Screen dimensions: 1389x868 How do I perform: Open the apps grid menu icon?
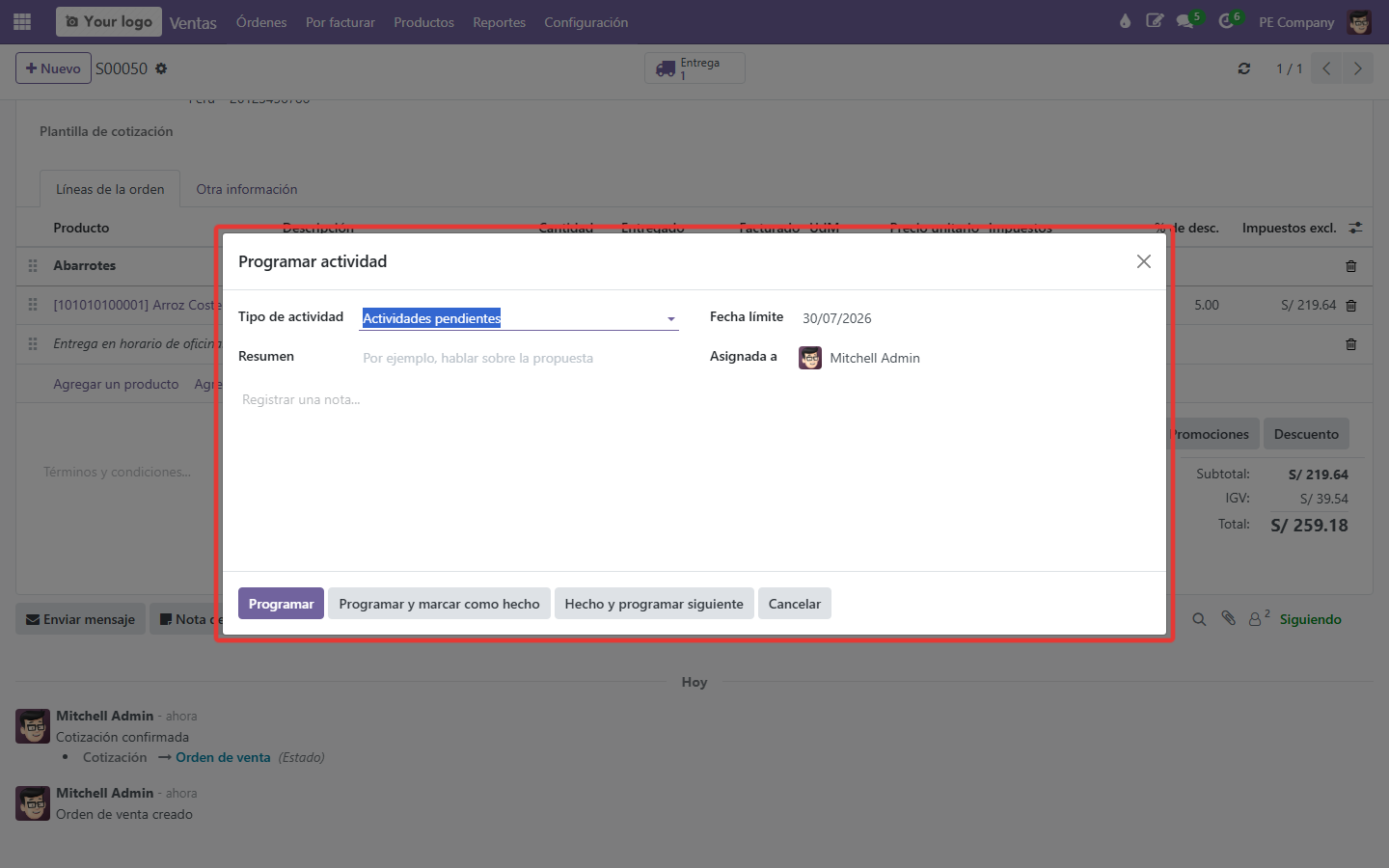pos(22,21)
